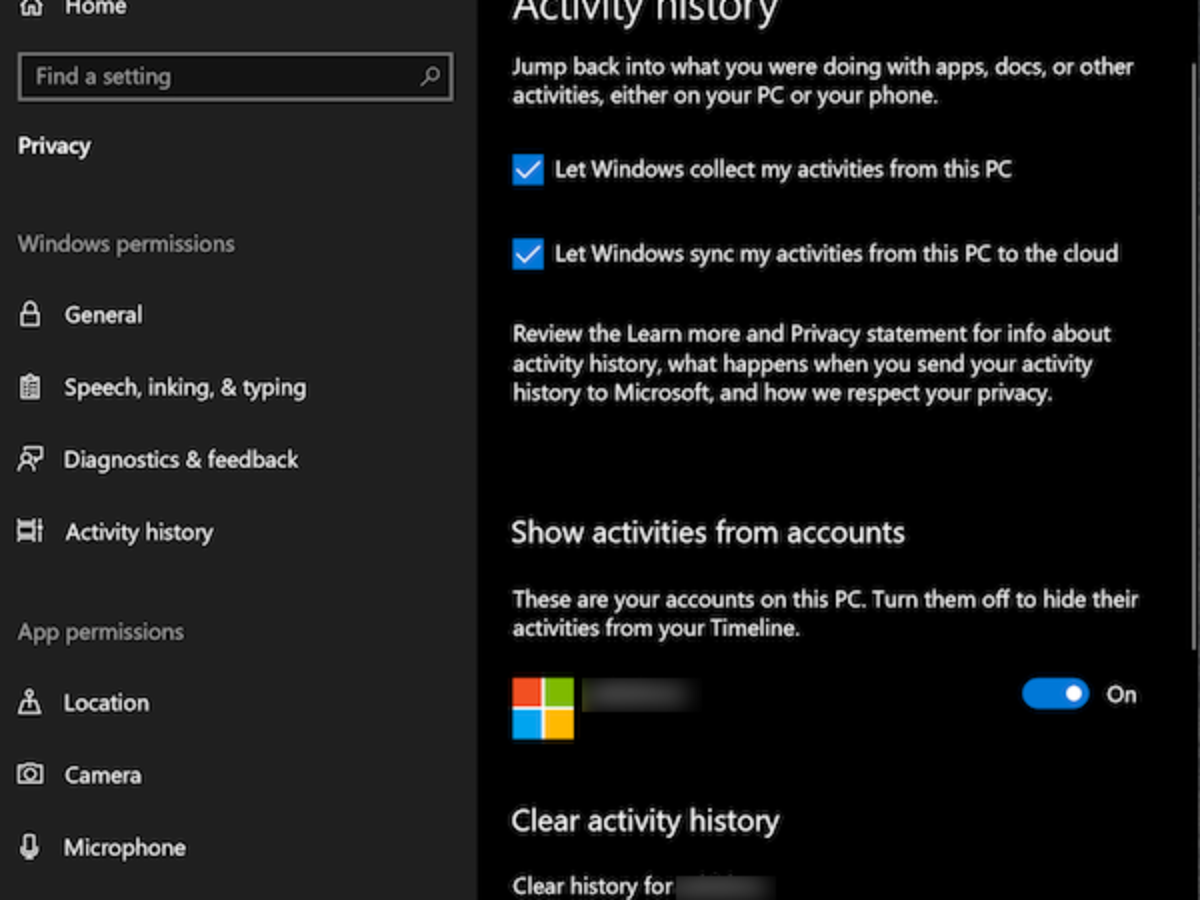
Task: Open Diagnostics & feedback settings
Action: click(181, 460)
